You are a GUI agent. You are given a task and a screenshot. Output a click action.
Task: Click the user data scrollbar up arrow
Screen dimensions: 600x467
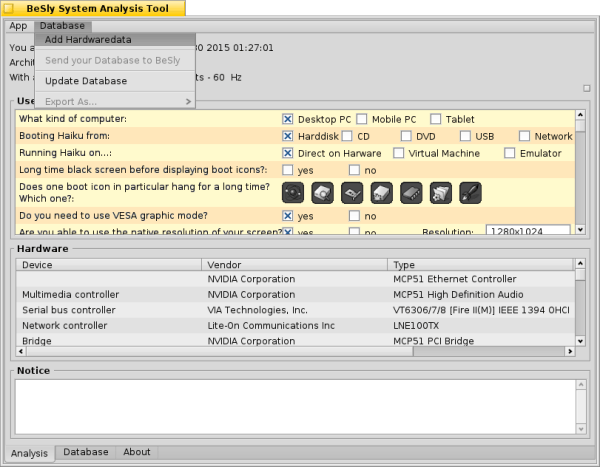pos(580,115)
